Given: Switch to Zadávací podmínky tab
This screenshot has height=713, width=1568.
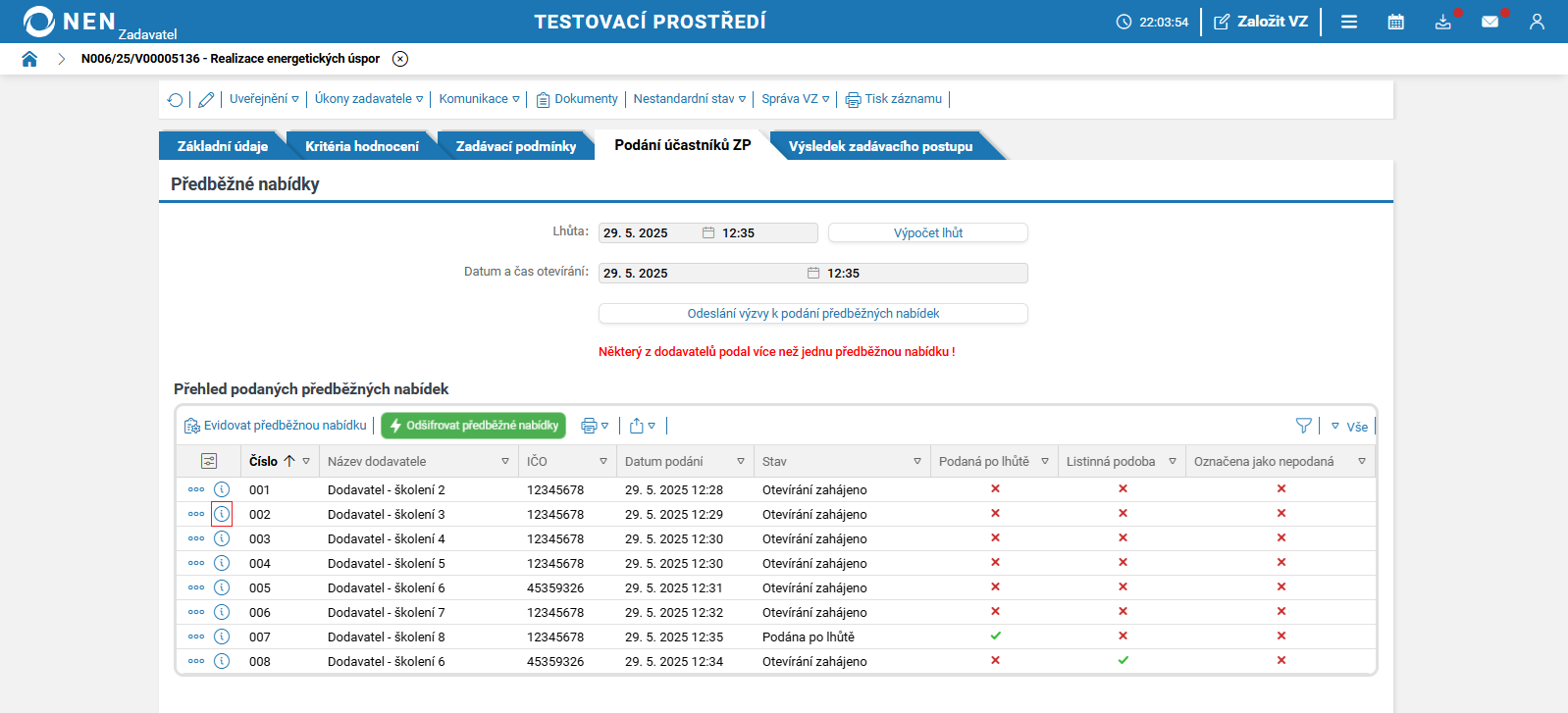Looking at the screenshot, I should tap(516, 146).
